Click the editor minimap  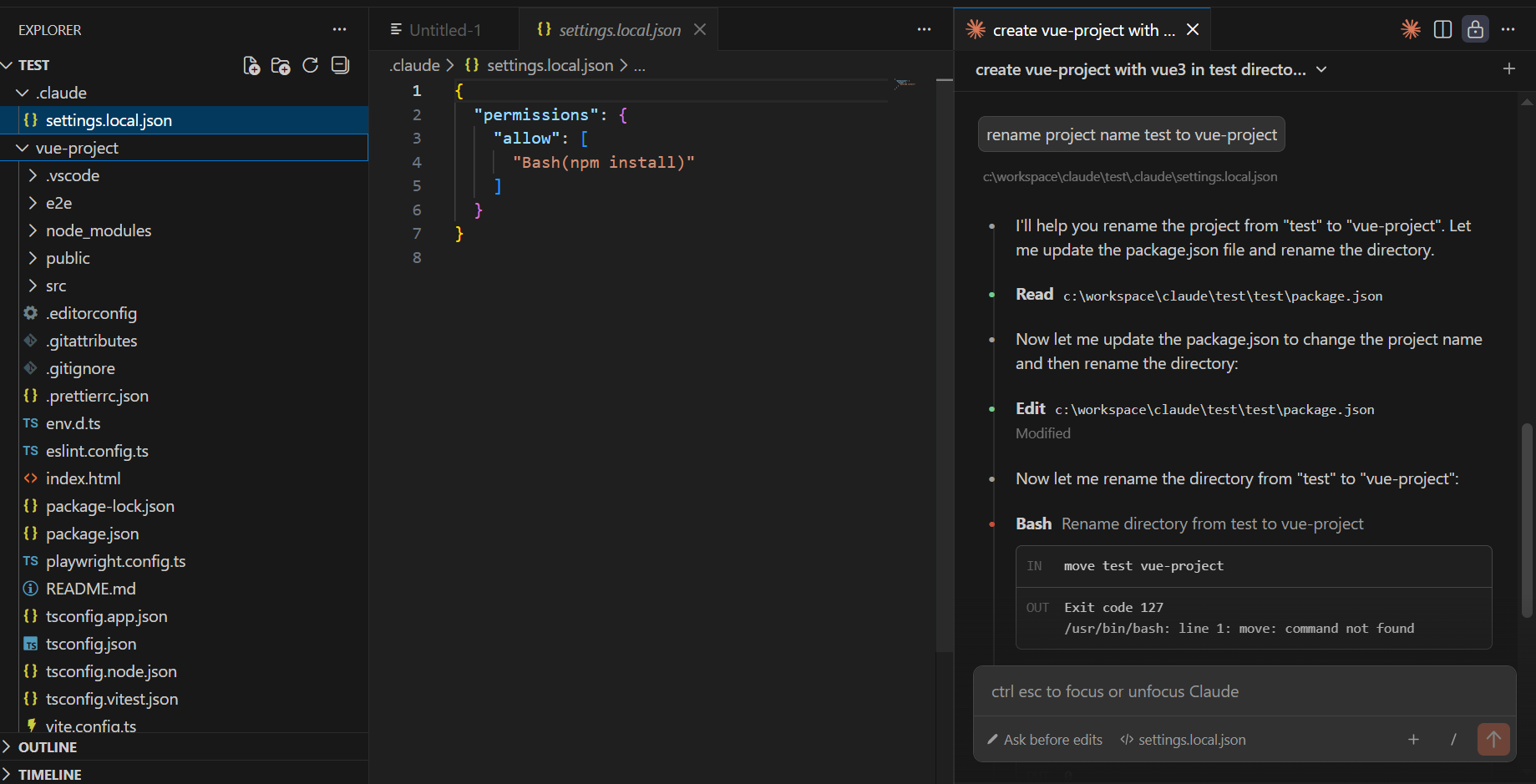coord(905,83)
